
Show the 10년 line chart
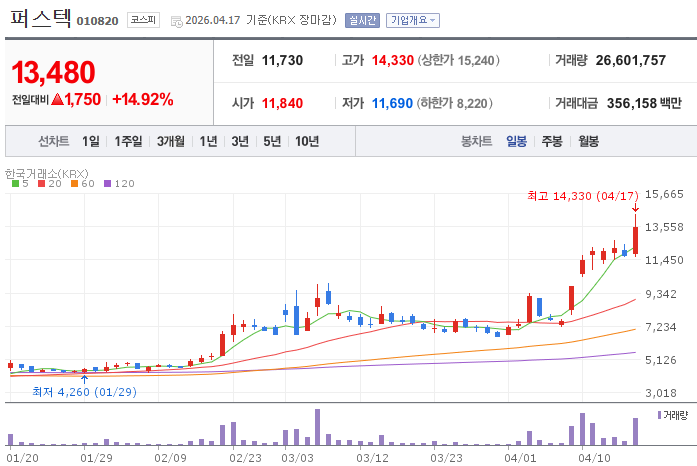tap(307, 141)
